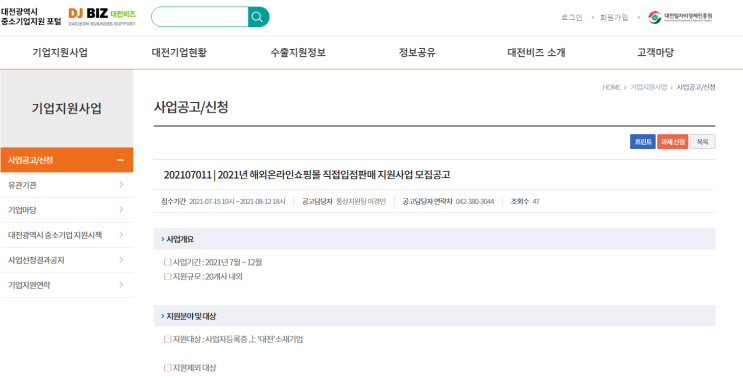Click the magnifier search icon button
This screenshot has width=743, height=378.
258,17
